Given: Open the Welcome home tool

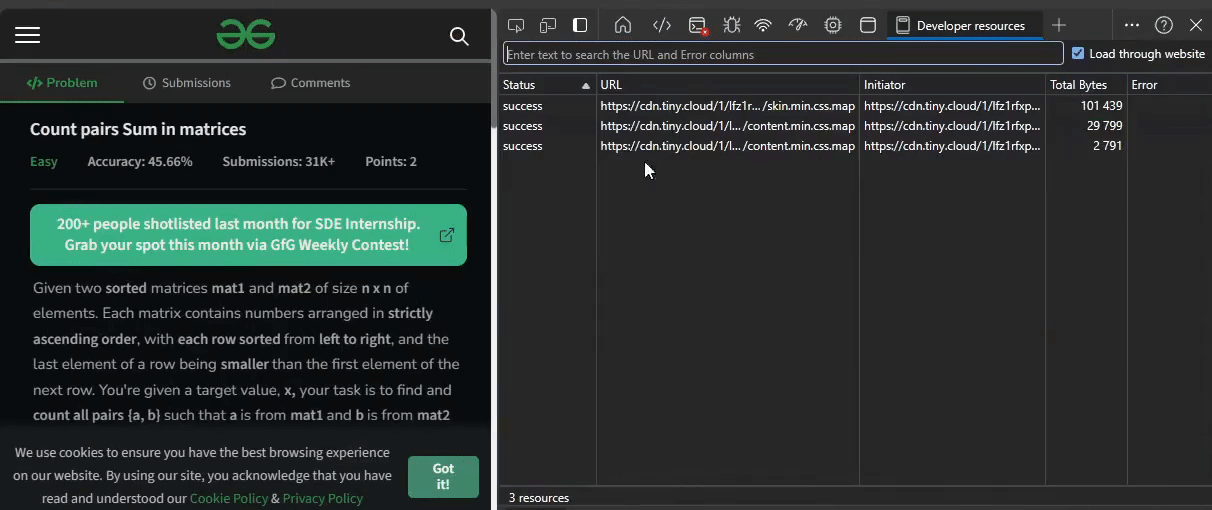Looking at the screenshot, I should (622, 25).
